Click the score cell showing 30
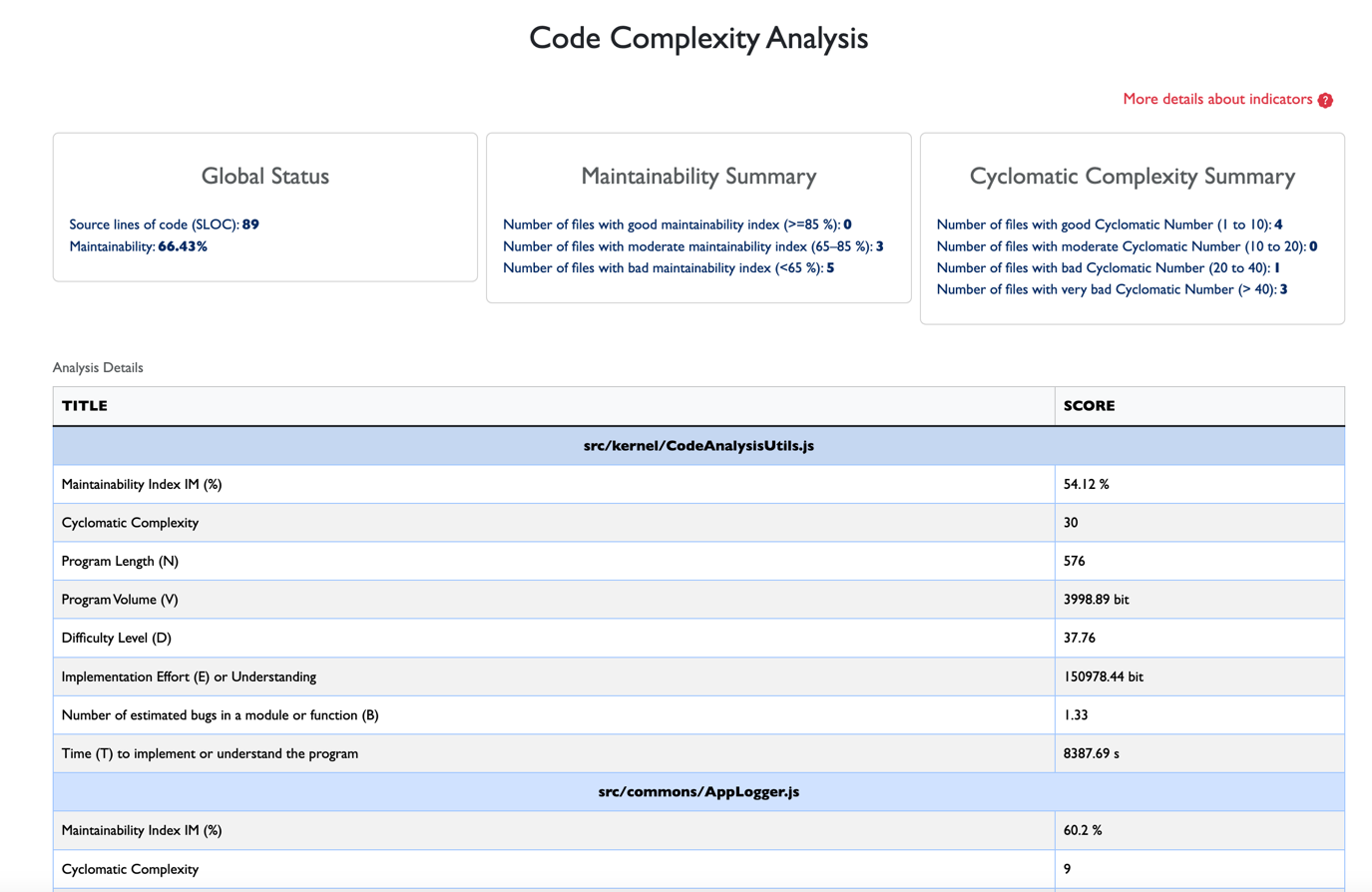1372x892 pixels. [1199, 523]
